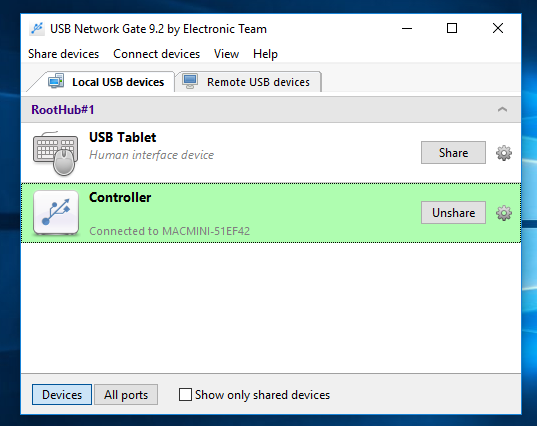The image size is (537, 426).
Task: Open the Help menu
Action: point(265,54)
